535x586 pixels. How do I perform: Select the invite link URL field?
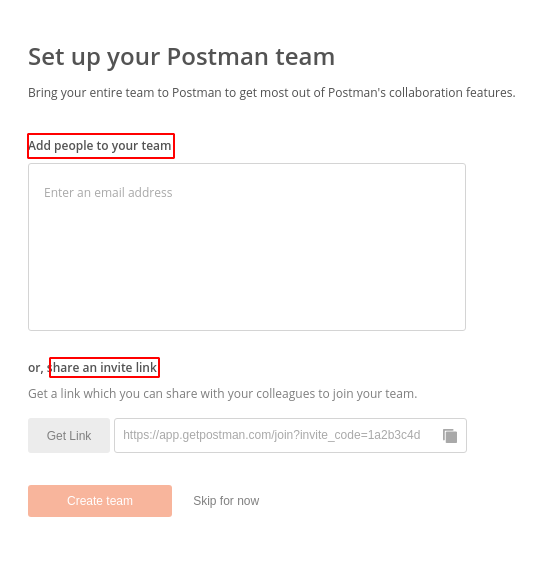[290, 435]
